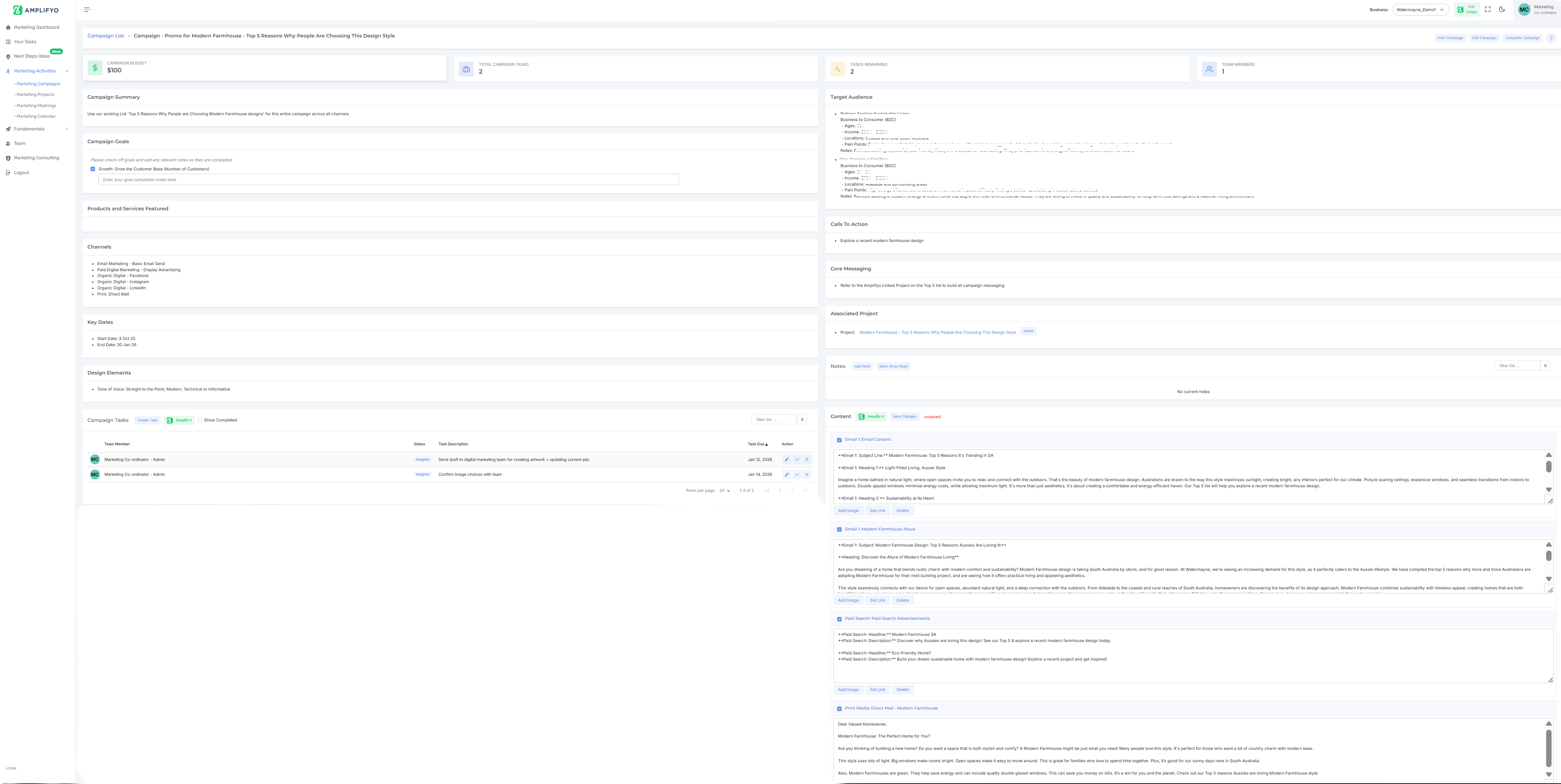The height and width of the screenshot is (784, 1561).
Task: Click the hamburger menu icon
Action: pos(87,10)
